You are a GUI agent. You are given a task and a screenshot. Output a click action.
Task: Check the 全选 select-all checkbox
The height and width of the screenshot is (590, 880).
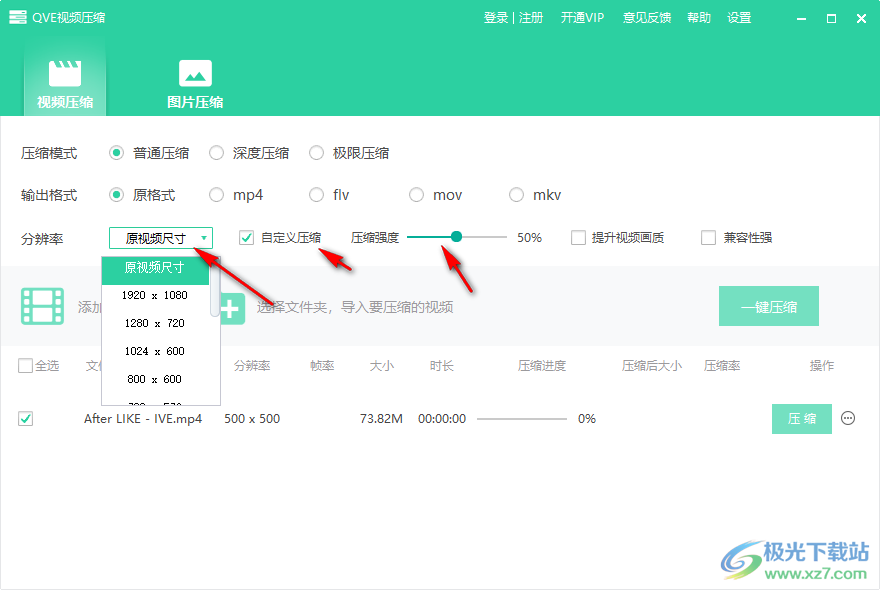tap(25, 365)
